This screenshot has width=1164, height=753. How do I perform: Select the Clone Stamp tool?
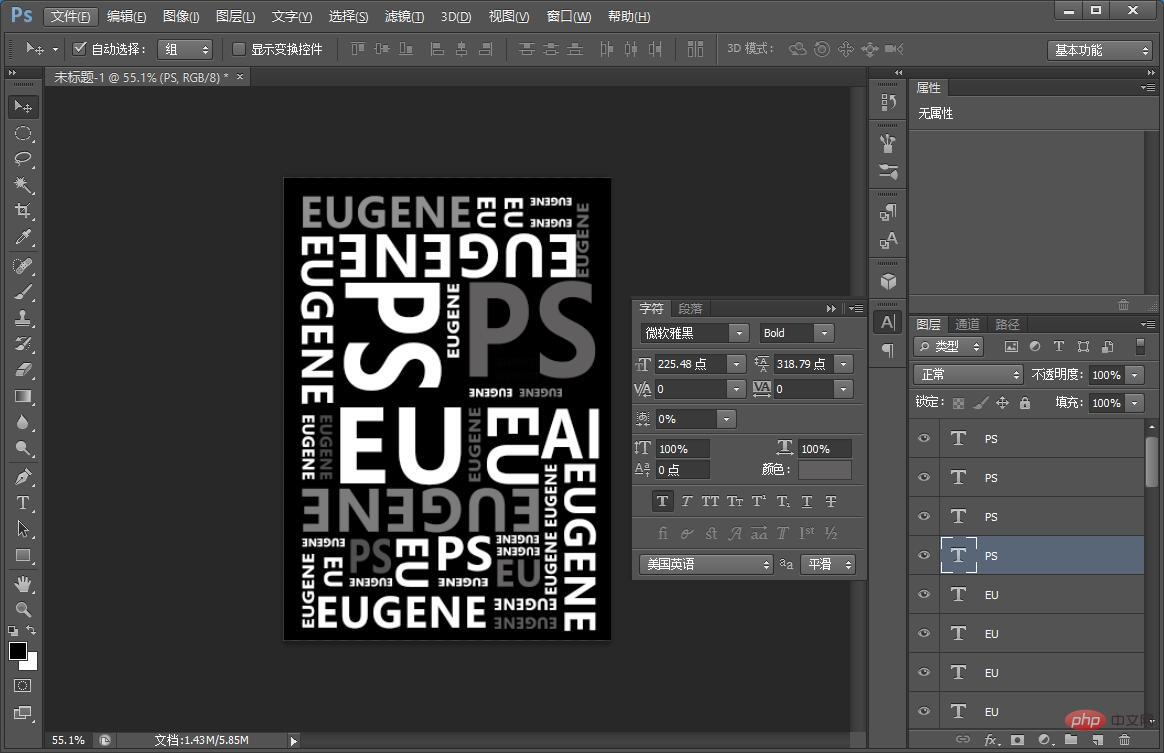pyautogui.click(x=23, y=318)
